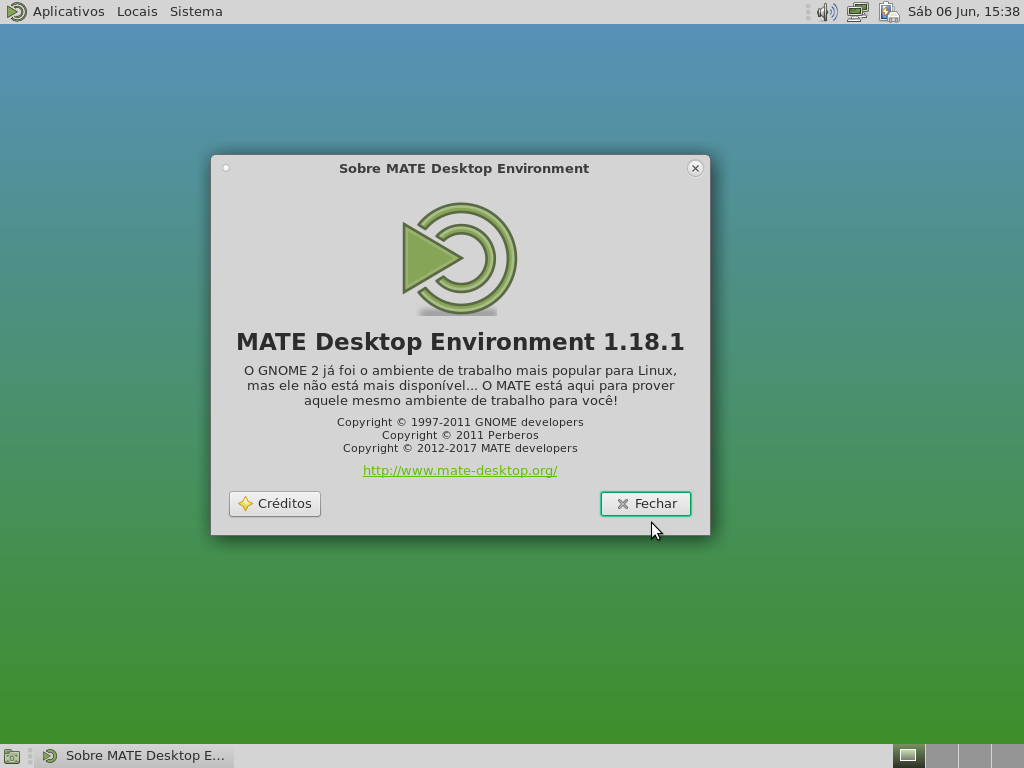1024x768 pixels.
Task: Click the show desktop icon in bottom panel
Action: pos(12,756)
